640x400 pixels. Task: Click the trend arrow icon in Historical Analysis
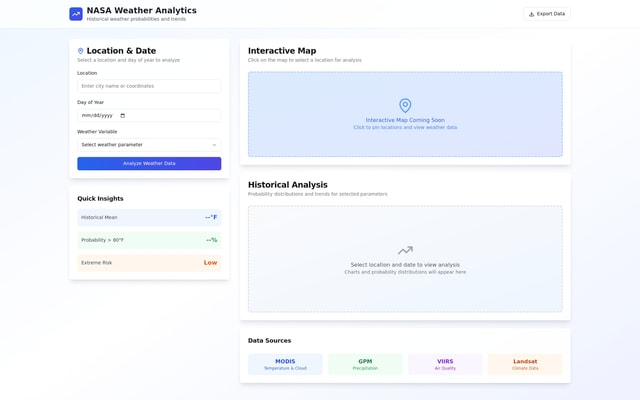pyautogui.click(x=405, y=251)
